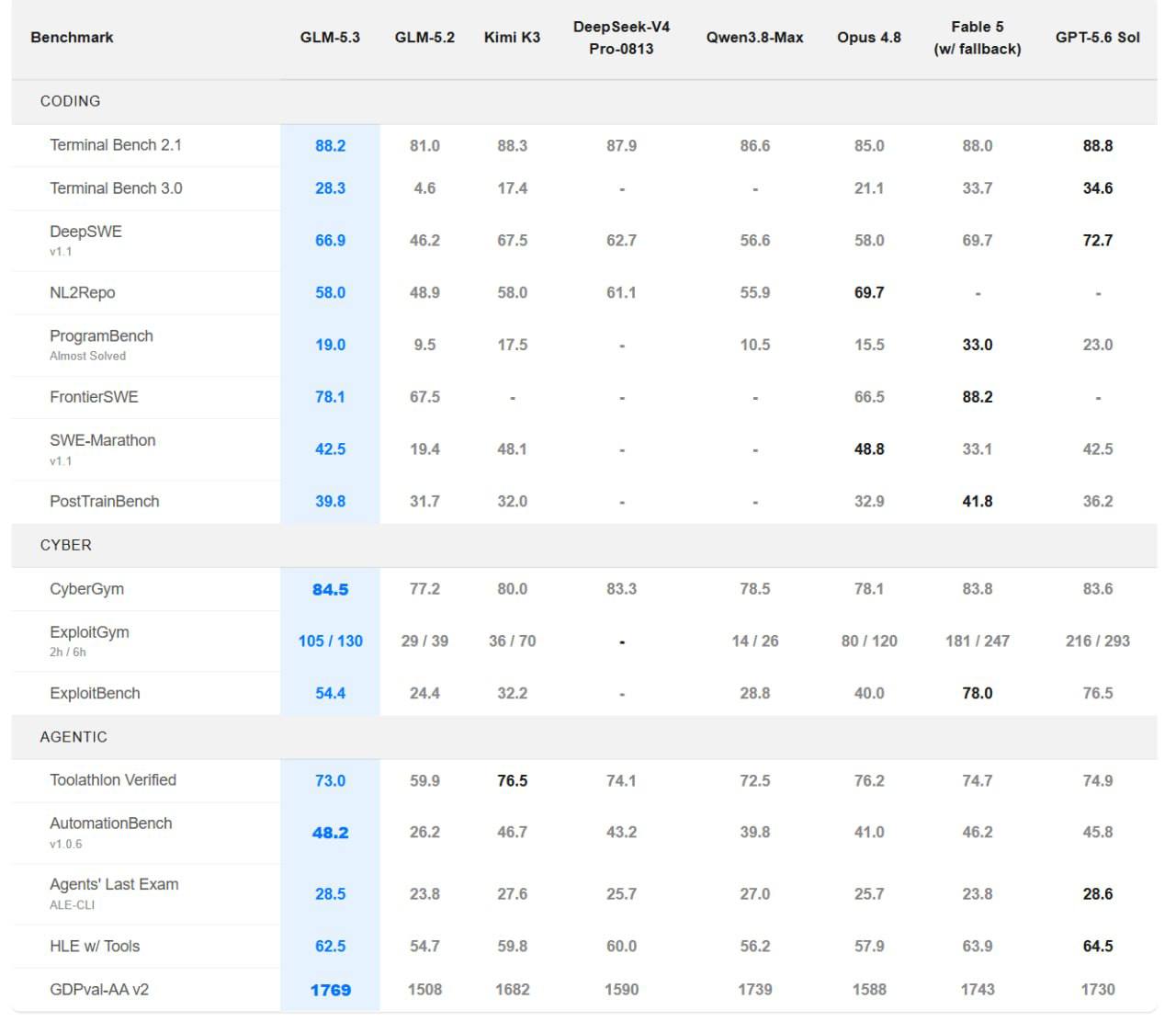
Task: Click the "Benchmark" column header
Action: point(72,38)
